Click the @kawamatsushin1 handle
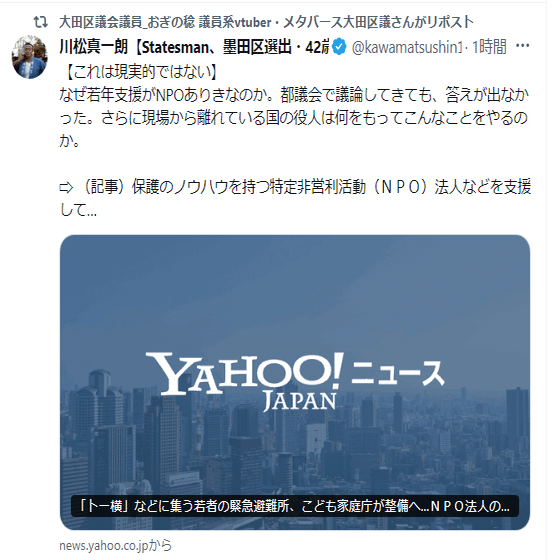 [x=407, y=47]
